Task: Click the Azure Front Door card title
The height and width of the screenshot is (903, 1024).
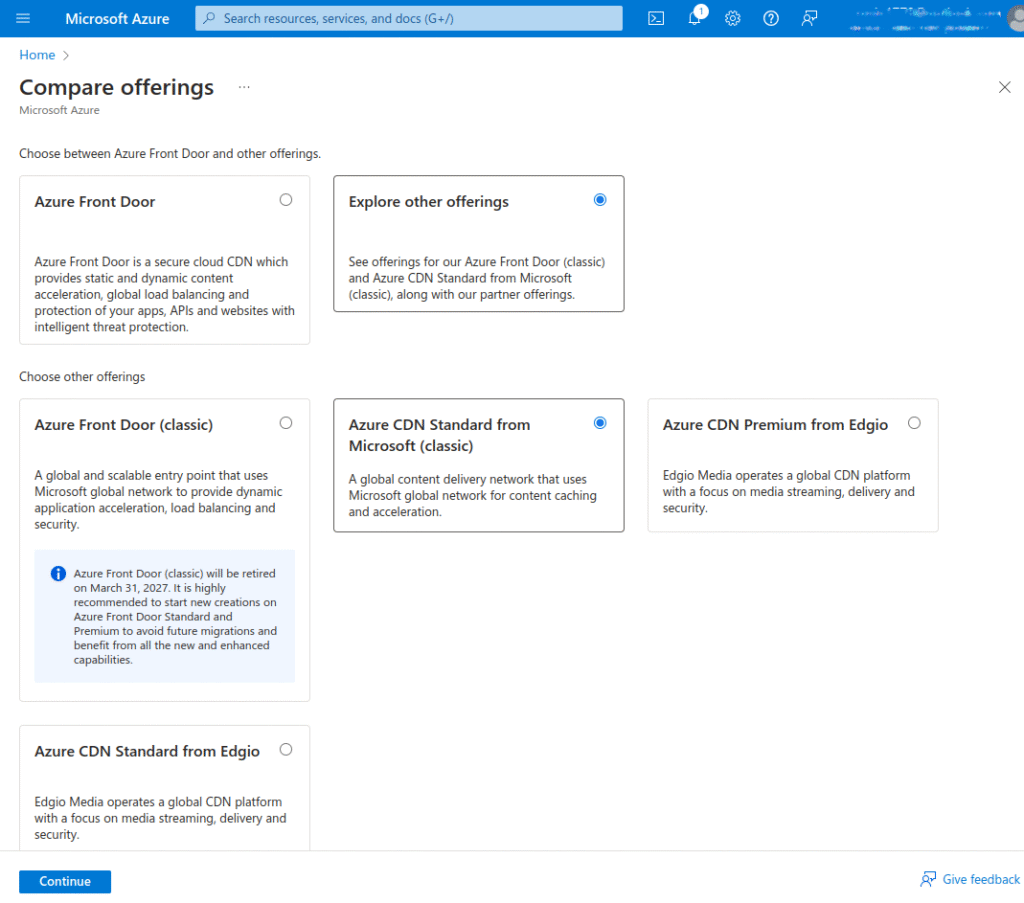Action: pos(95,202)
